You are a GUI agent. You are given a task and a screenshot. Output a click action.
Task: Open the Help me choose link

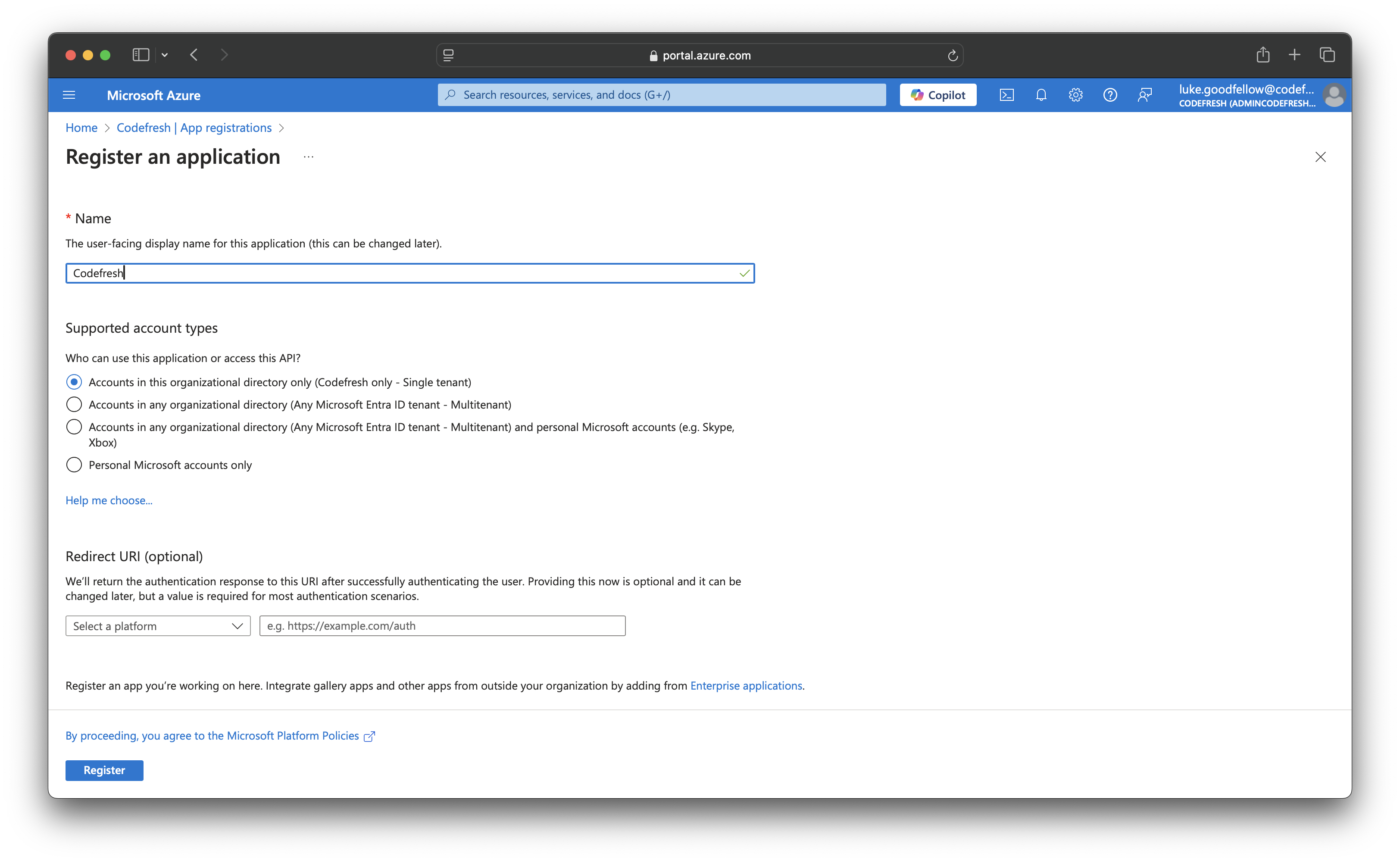click(x=109, y=500)
